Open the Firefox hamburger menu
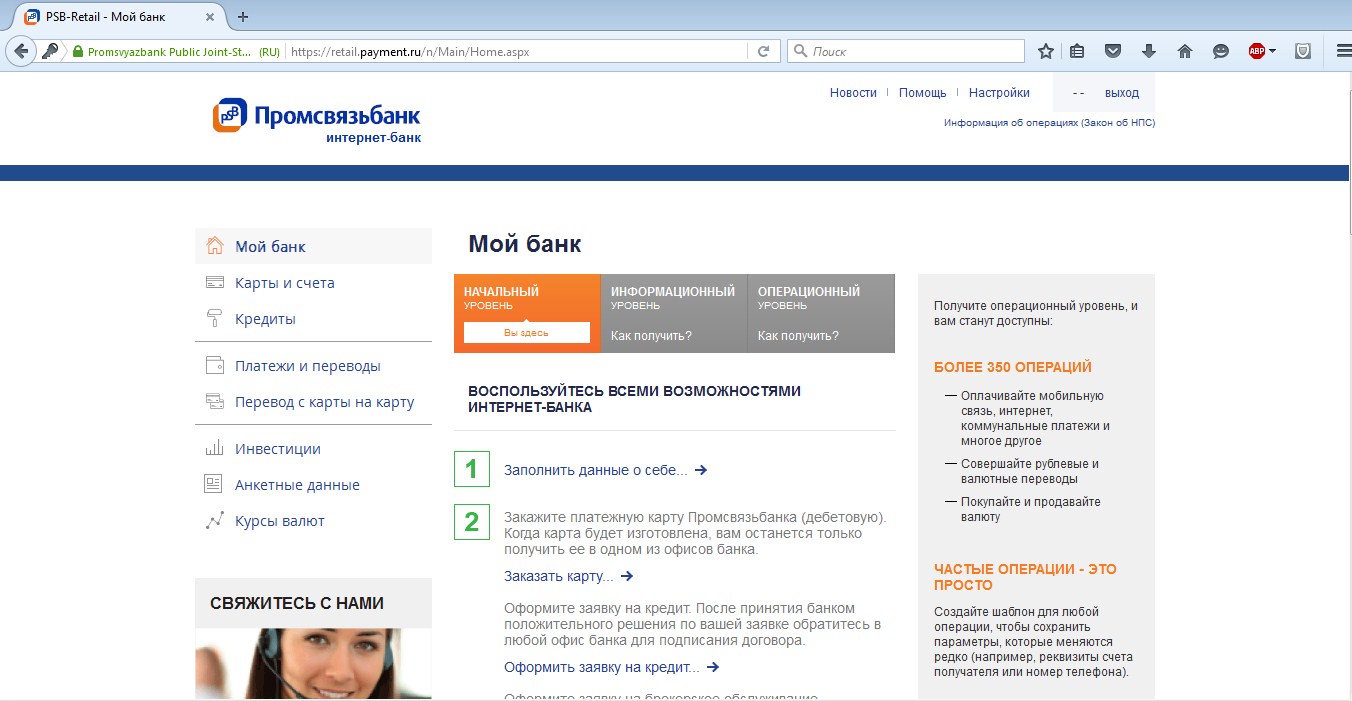The height and width of the screenshot is (701, 1352). pyautogui.click(x=1342, y=51)
